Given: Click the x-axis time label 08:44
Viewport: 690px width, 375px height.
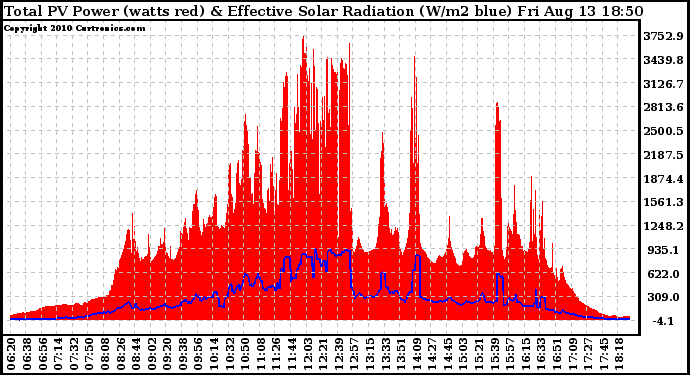Looking at the screenshot, I should [136, 354].
